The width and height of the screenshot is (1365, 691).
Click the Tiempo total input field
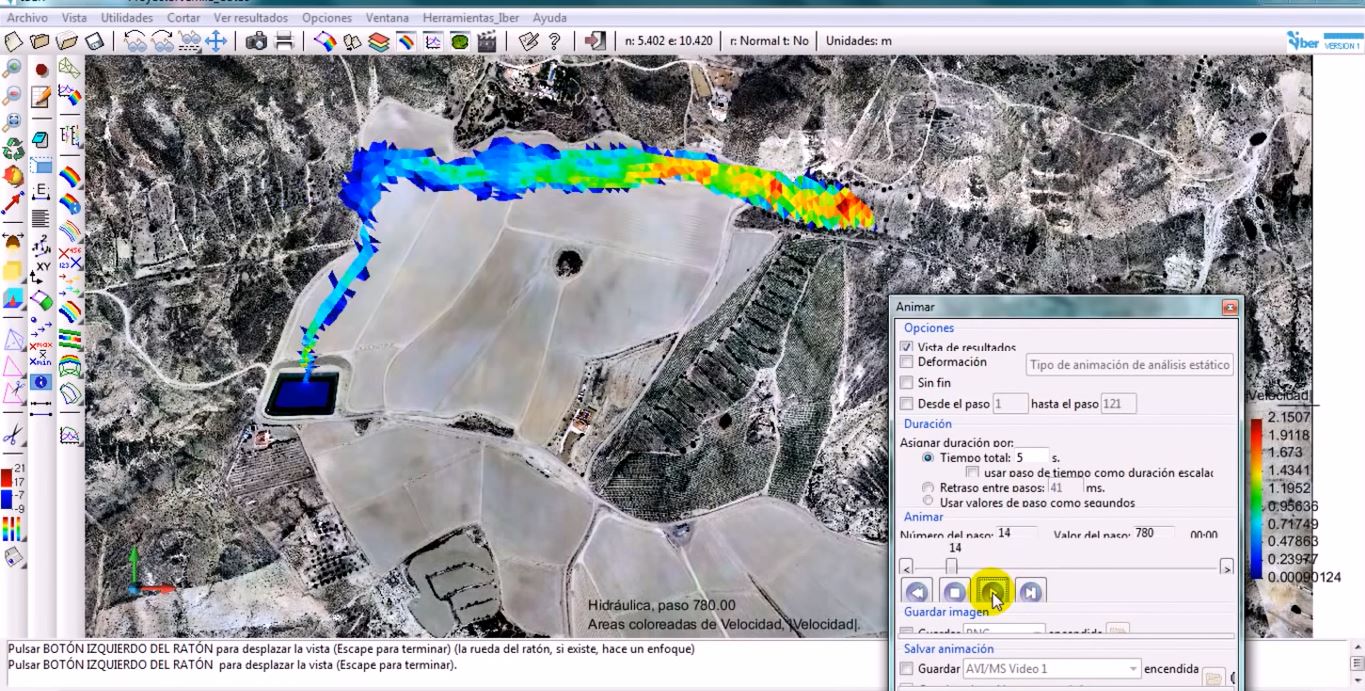coord(1030,457)
